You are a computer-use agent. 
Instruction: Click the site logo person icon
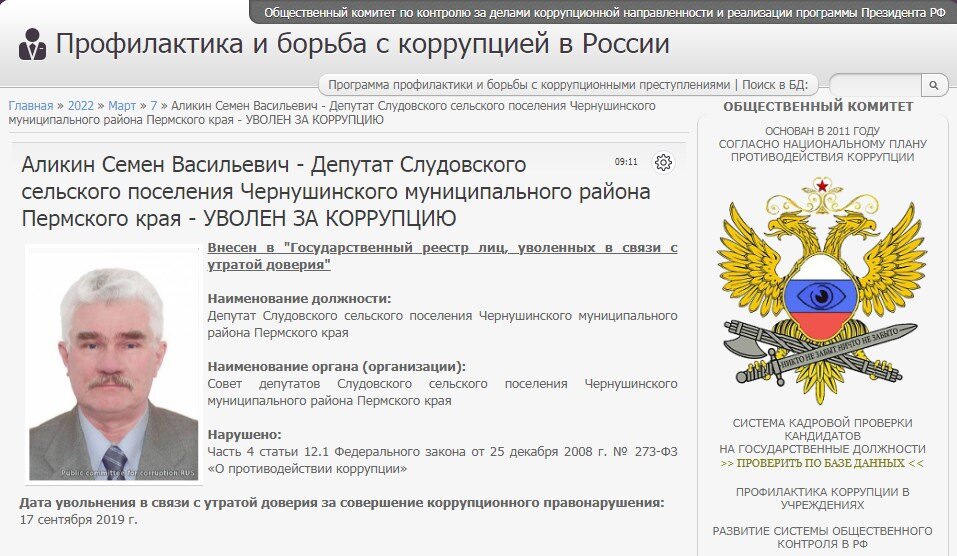click(x=32, y=45)
